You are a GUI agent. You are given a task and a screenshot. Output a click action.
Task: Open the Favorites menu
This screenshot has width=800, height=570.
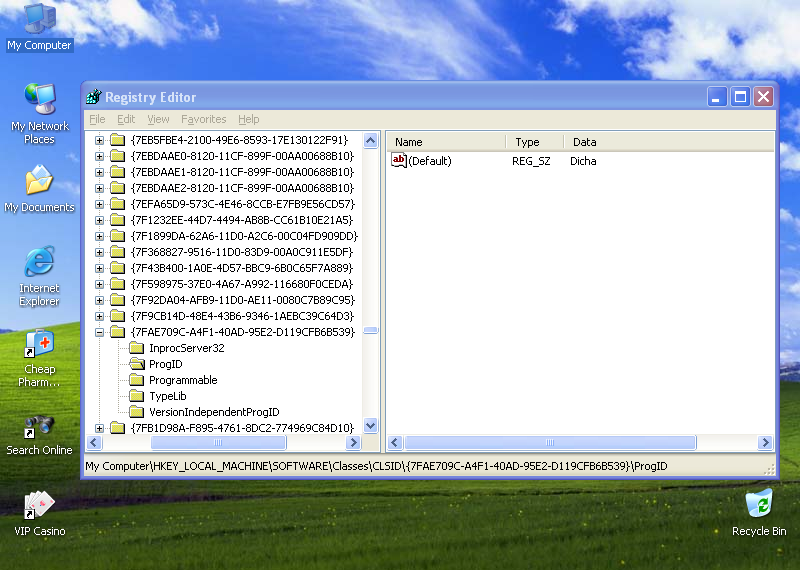[204, 119]
